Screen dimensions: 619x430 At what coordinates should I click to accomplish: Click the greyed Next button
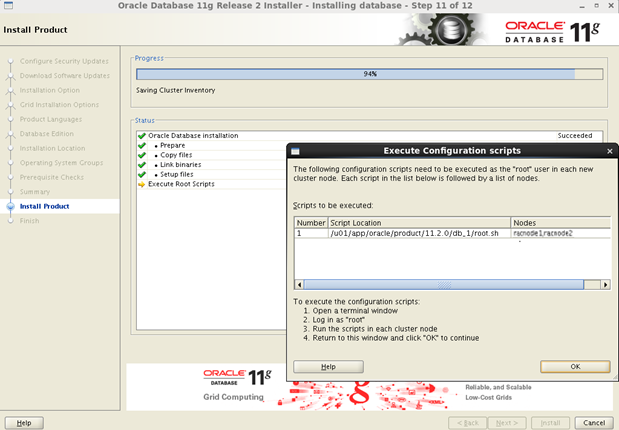tap(507, 423)
